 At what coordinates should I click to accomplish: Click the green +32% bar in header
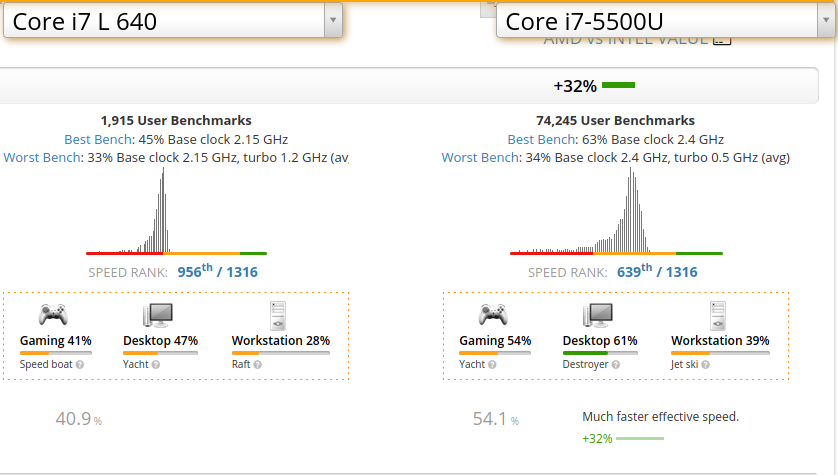pos(618,86)
